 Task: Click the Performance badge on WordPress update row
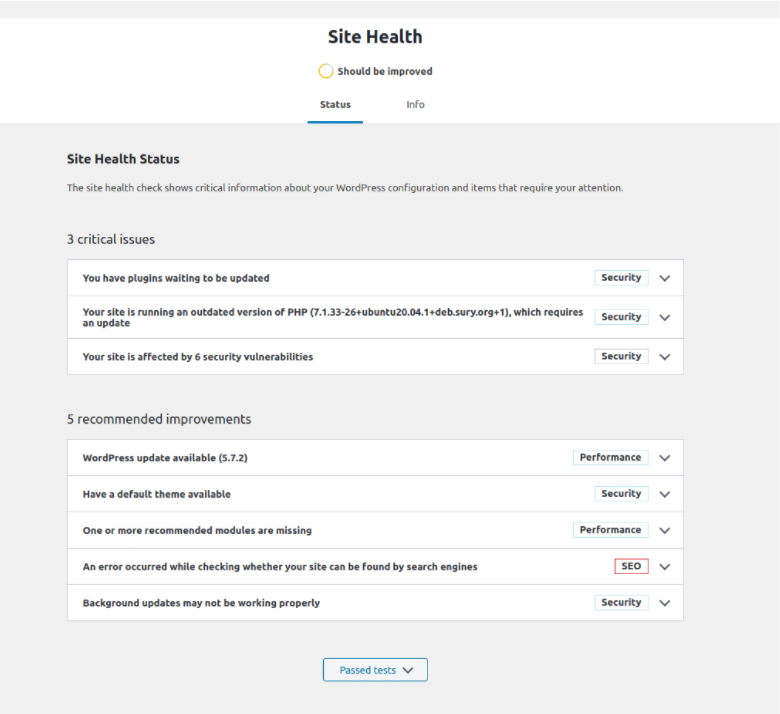(610, 457)
